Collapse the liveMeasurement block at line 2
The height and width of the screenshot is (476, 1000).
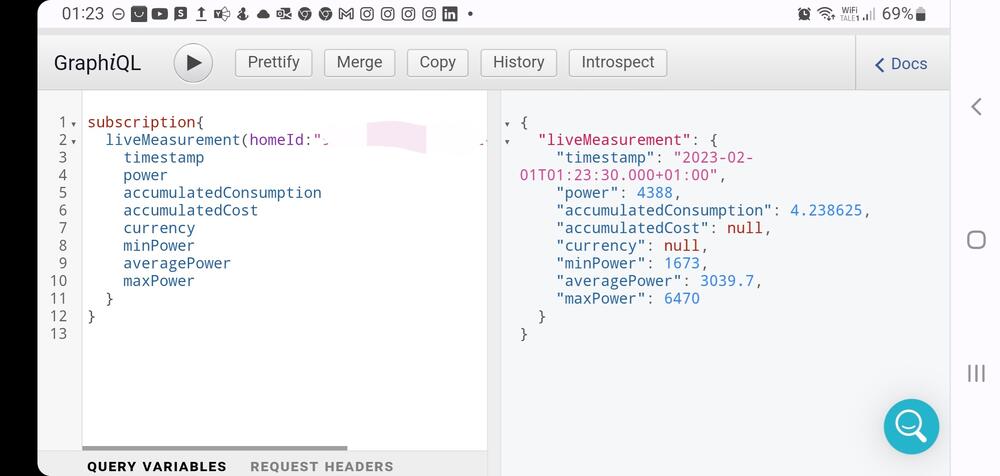point(74,141)
